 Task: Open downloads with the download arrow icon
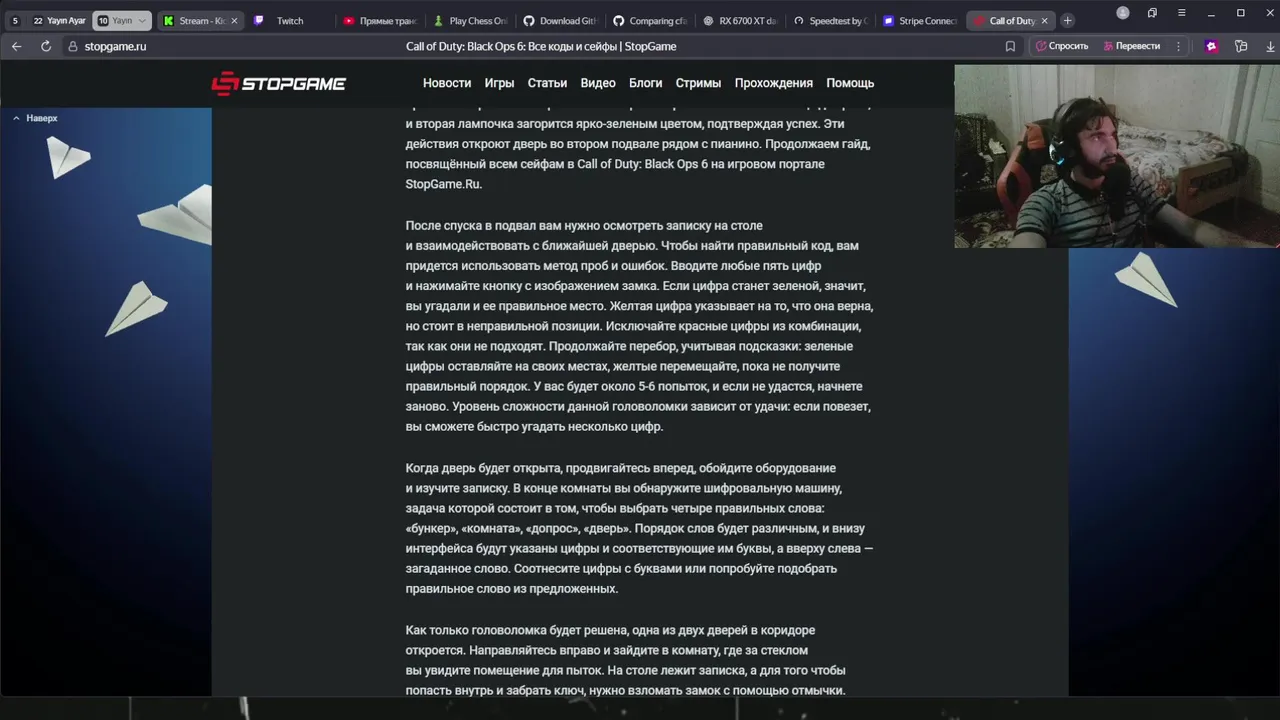(1270, 46)
